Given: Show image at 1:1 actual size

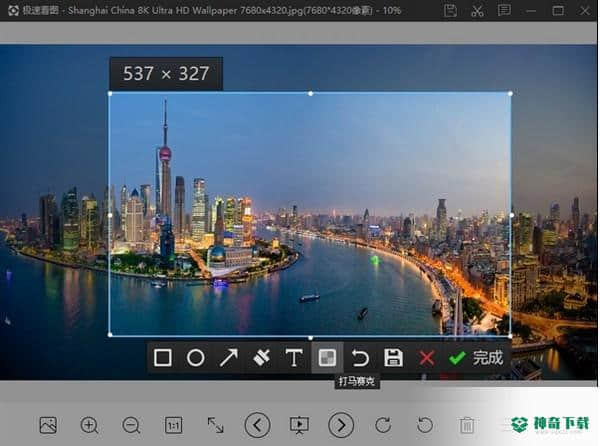Looking at the screenshot, I should [173, 425].
